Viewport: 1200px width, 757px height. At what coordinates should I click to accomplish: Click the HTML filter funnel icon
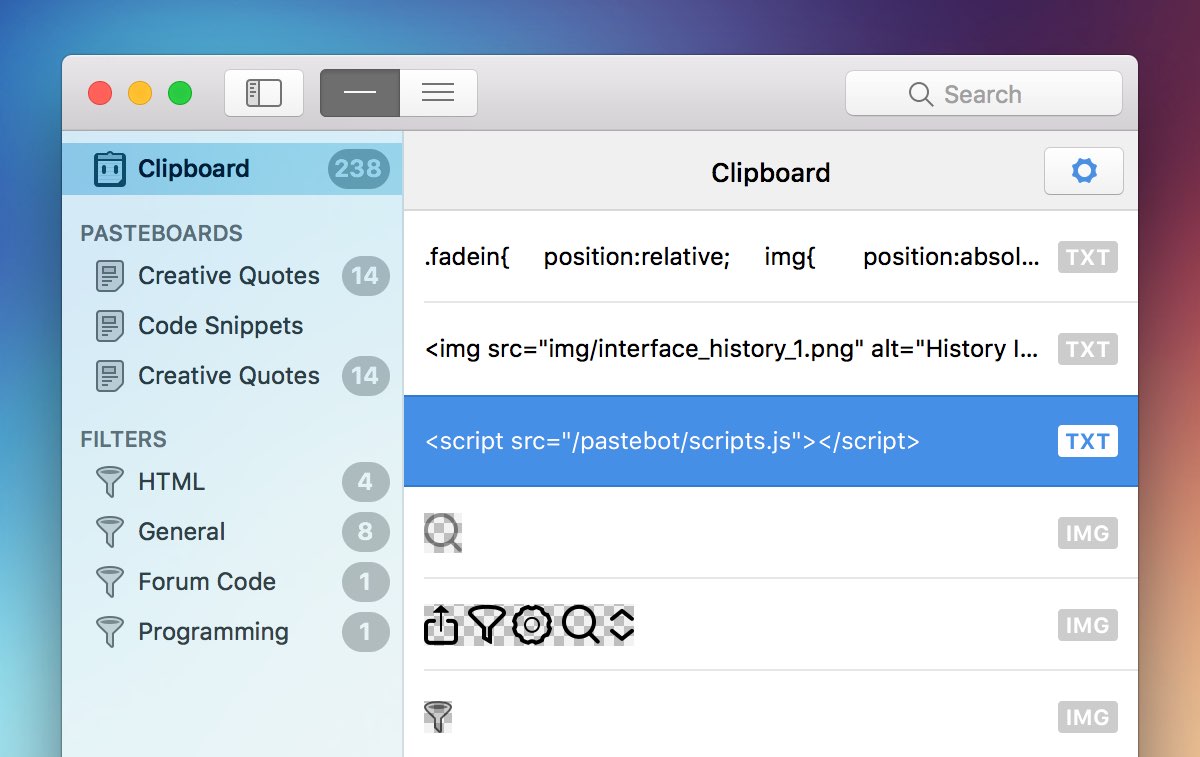coord(110,482)
